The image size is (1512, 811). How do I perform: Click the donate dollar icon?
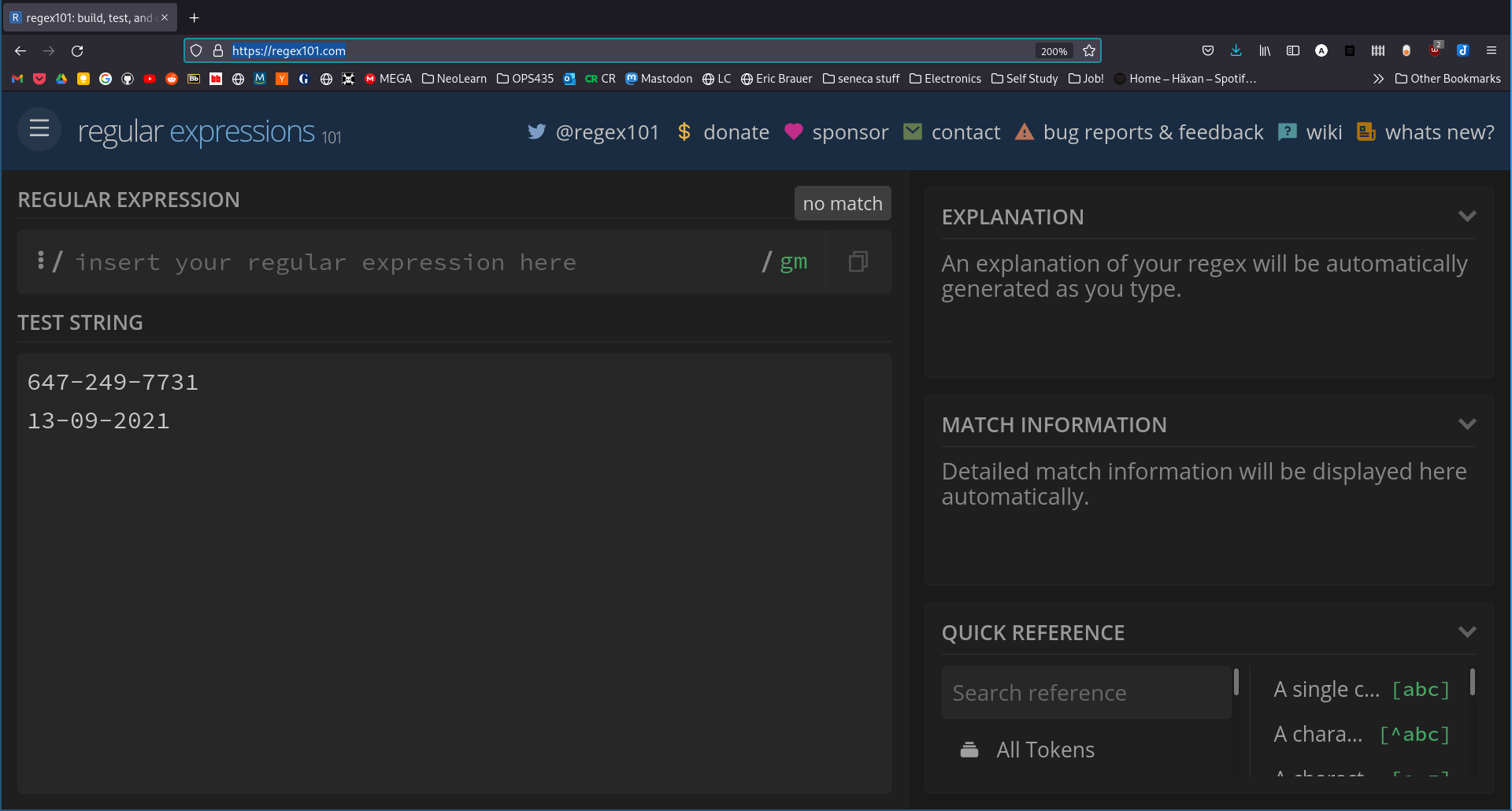click(684, 131)
